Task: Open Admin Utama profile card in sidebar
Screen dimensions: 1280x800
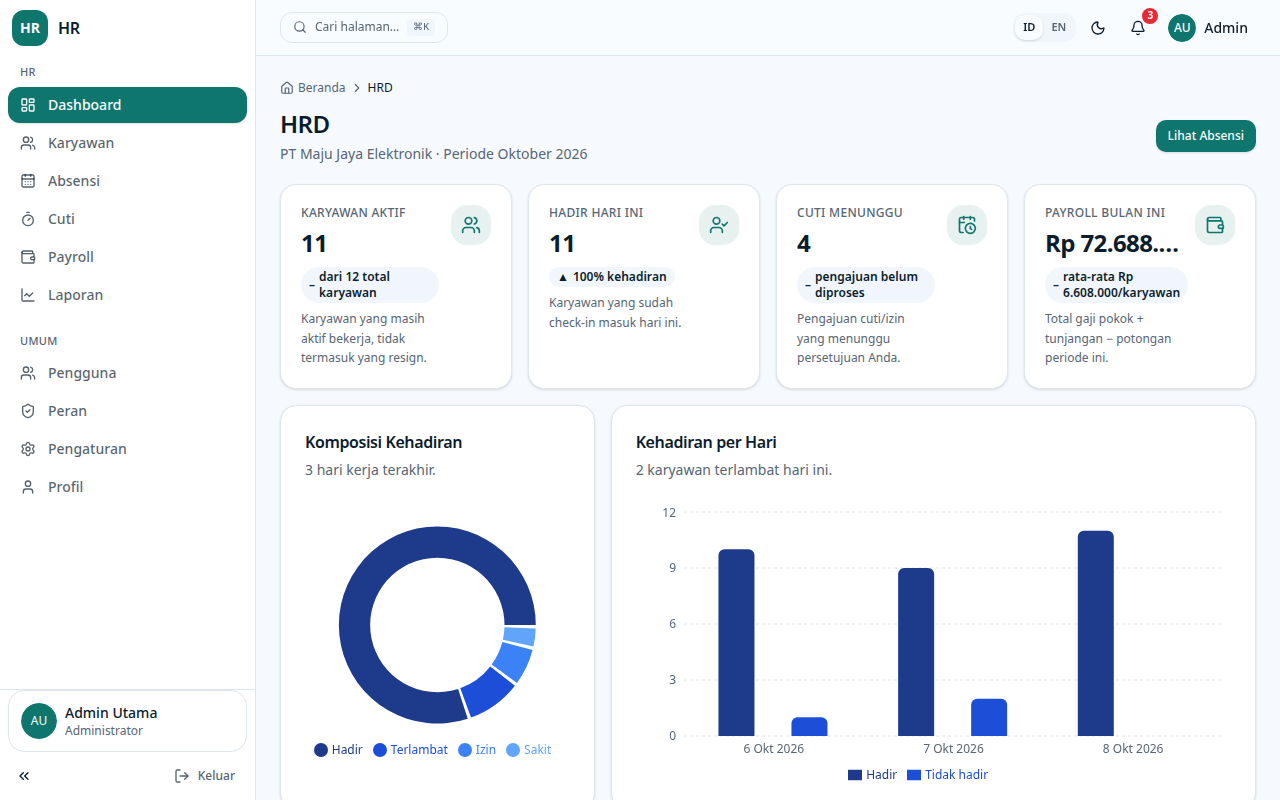Action: coord(127,721)
